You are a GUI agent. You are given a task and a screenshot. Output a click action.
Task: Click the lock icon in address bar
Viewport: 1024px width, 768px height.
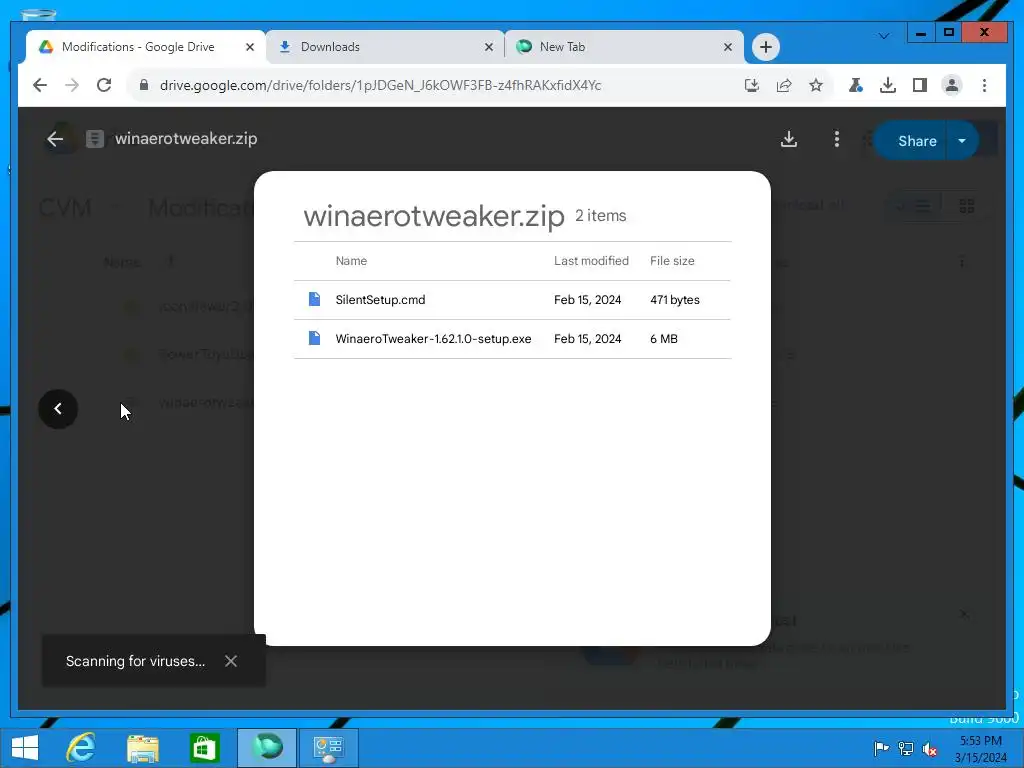coord(144,85)
